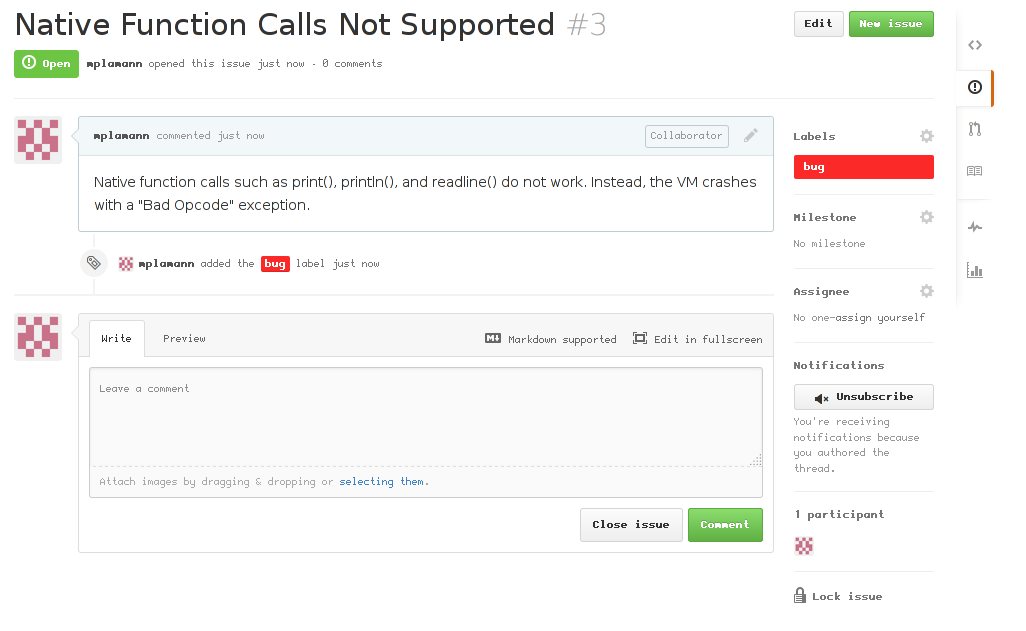This screenshot has height=631, width=1026.
Task: Open the Graphs bar chart icon
Action: [x=975, y=270]
